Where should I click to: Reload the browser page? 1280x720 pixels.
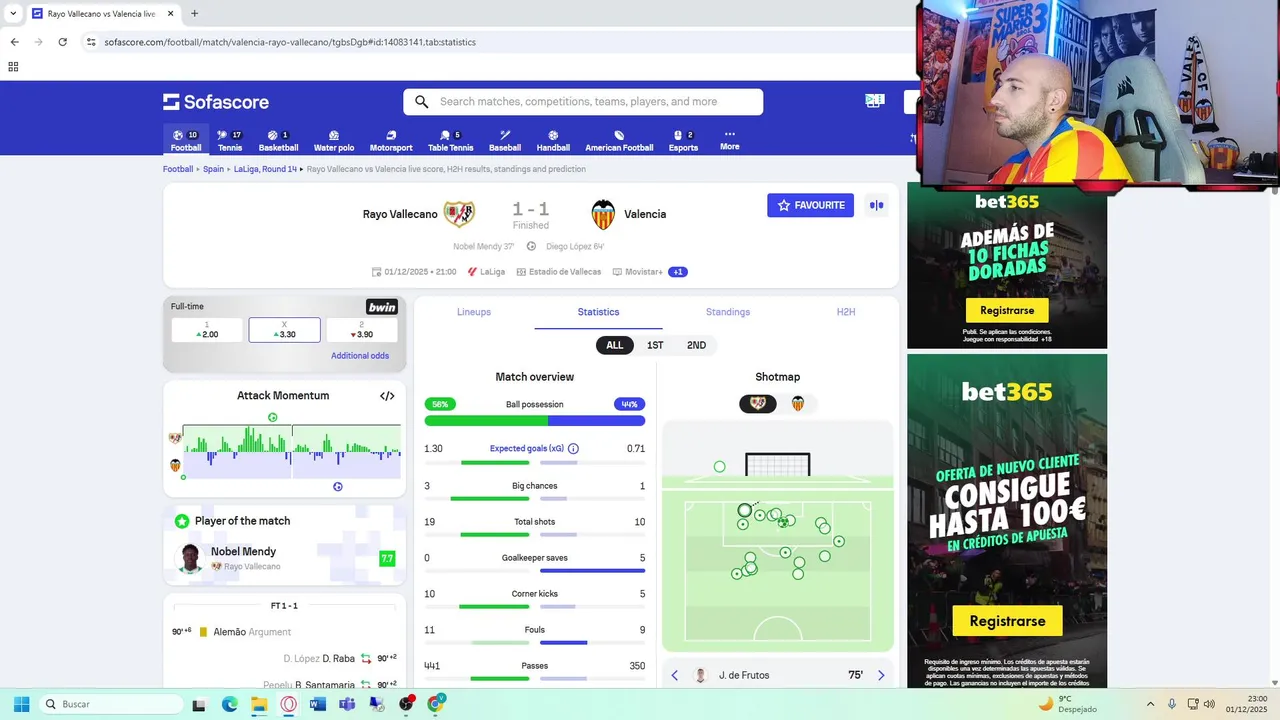tap(62, 42)
